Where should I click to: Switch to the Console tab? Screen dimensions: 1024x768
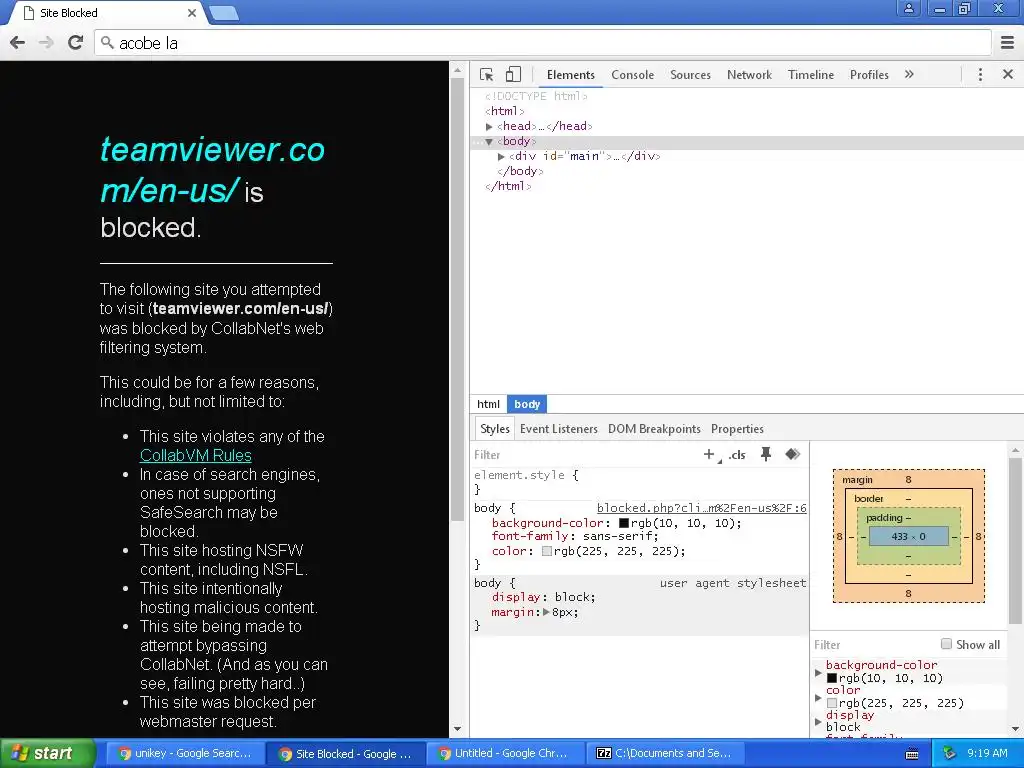pos(632,74)
